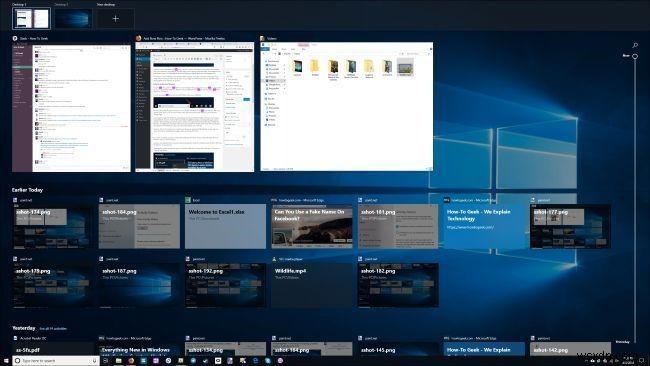Click the Type here to search box
This screenshot has height=366, width=650.
coord(56,361)
